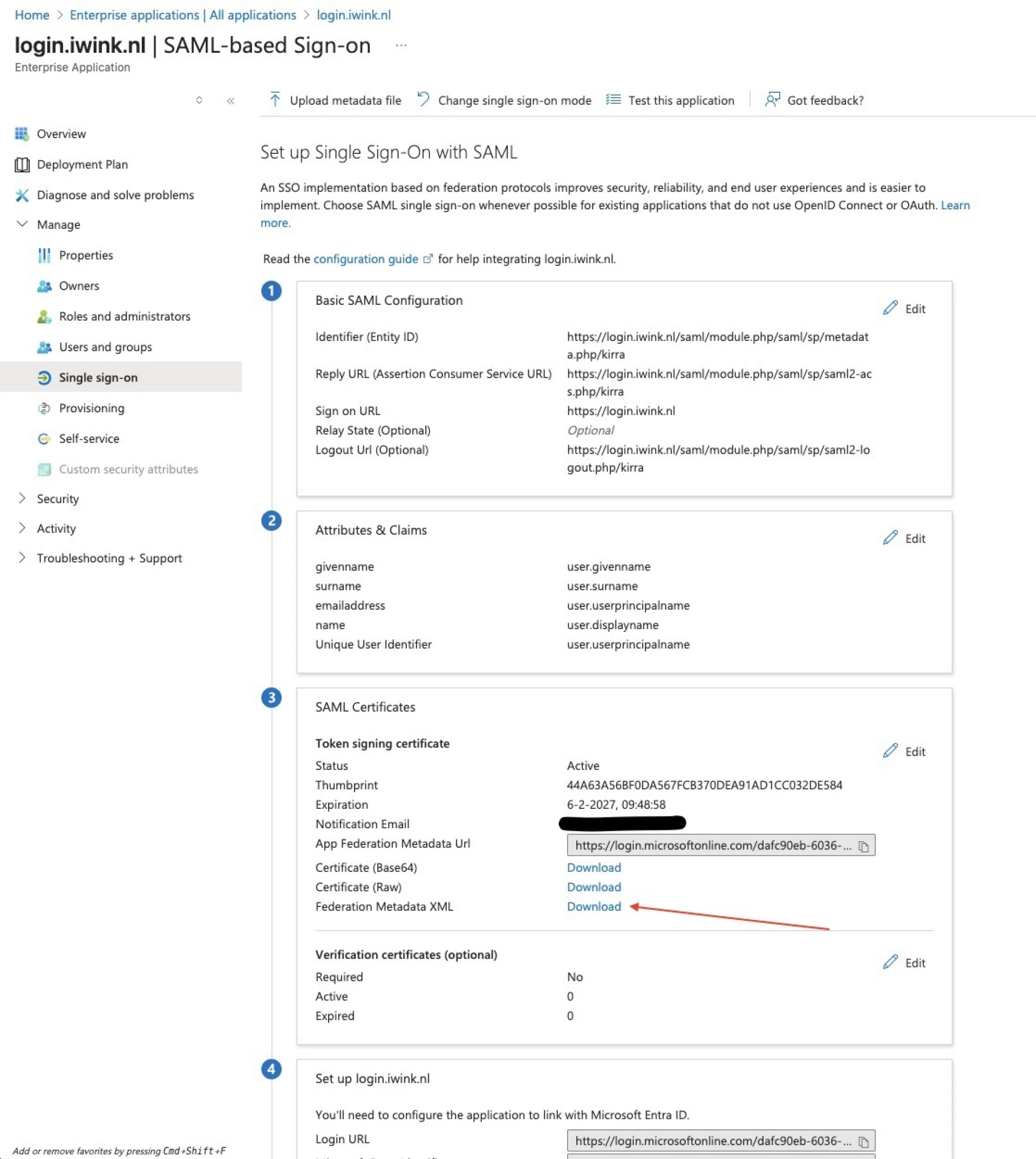Image resolution: width=1036 pixels, height=1159 pixels.
Task: Click the Got feedback person icon
Action: click(x=773, y=100)
